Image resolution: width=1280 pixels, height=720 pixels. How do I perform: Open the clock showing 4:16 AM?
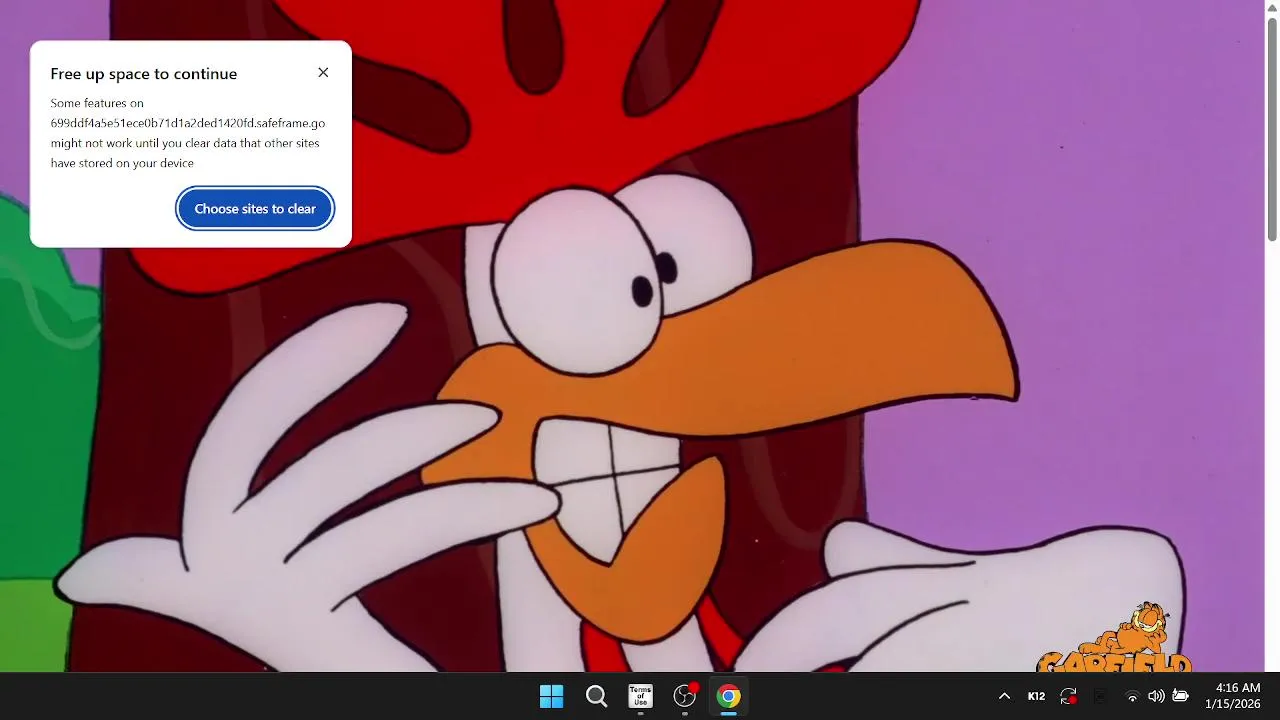[1233, 696]
